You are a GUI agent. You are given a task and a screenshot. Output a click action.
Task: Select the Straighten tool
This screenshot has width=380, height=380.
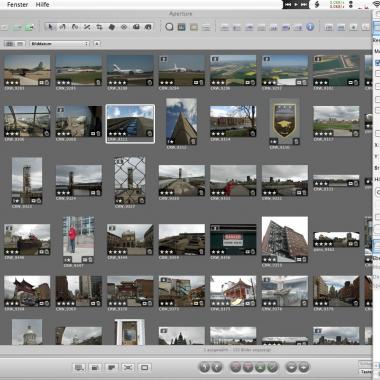coord(87,27)
